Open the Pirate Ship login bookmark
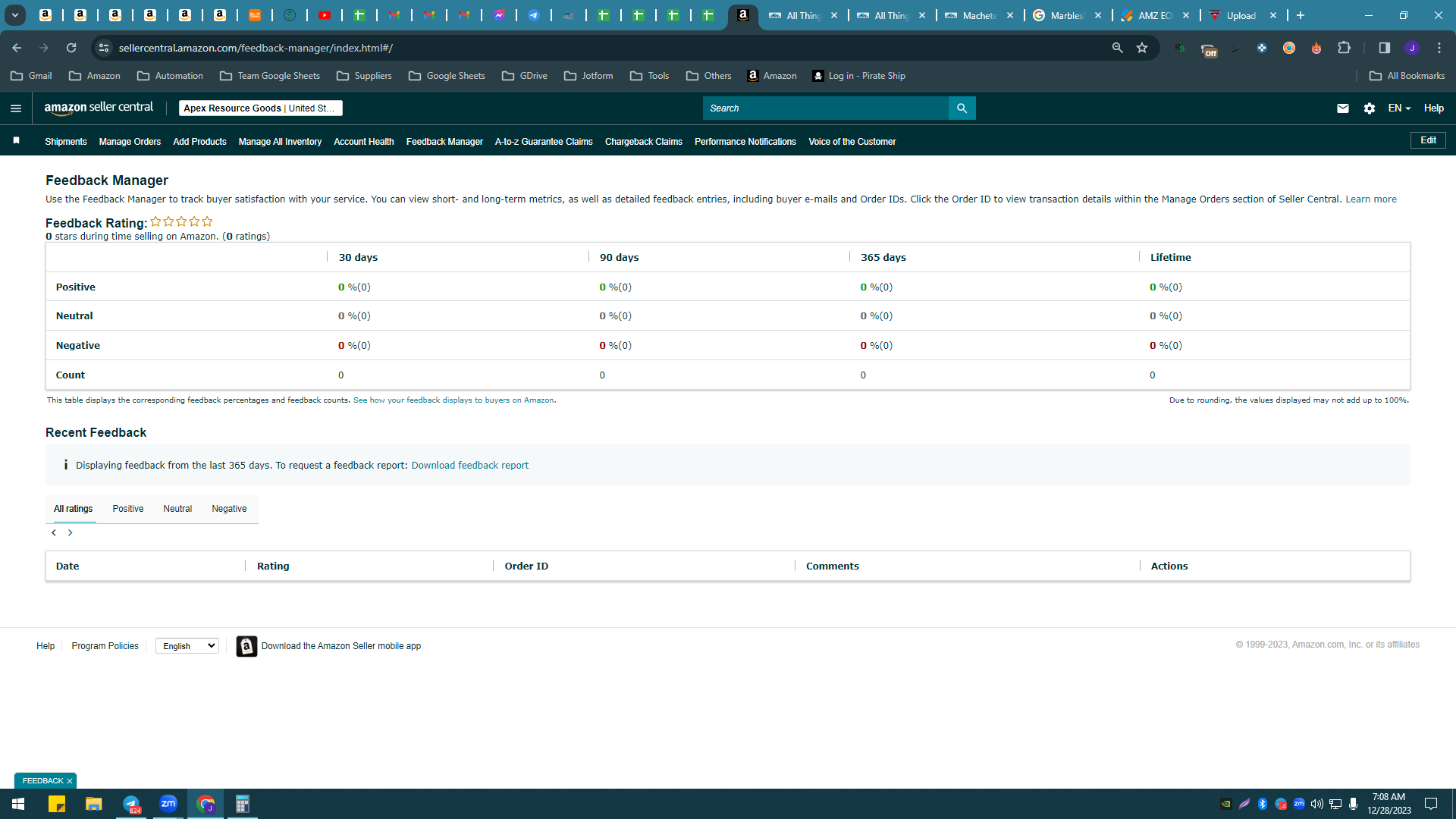 pos(858,76)
